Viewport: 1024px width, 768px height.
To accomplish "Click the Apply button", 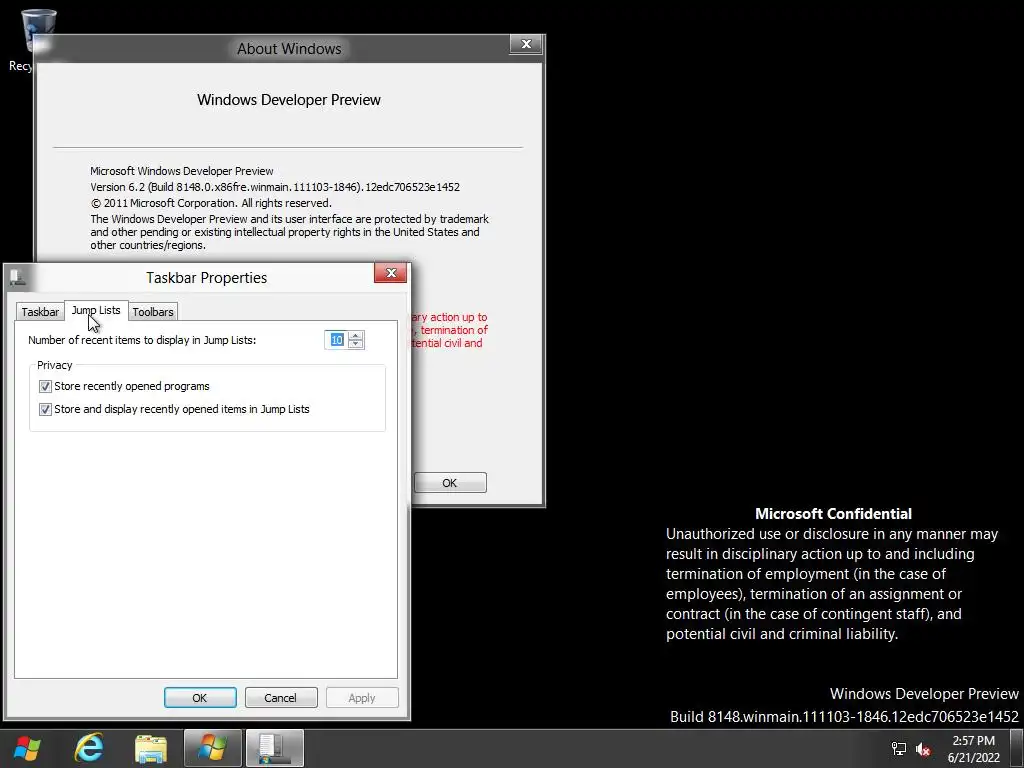I will pyautogui.click(x=362, y=697).
